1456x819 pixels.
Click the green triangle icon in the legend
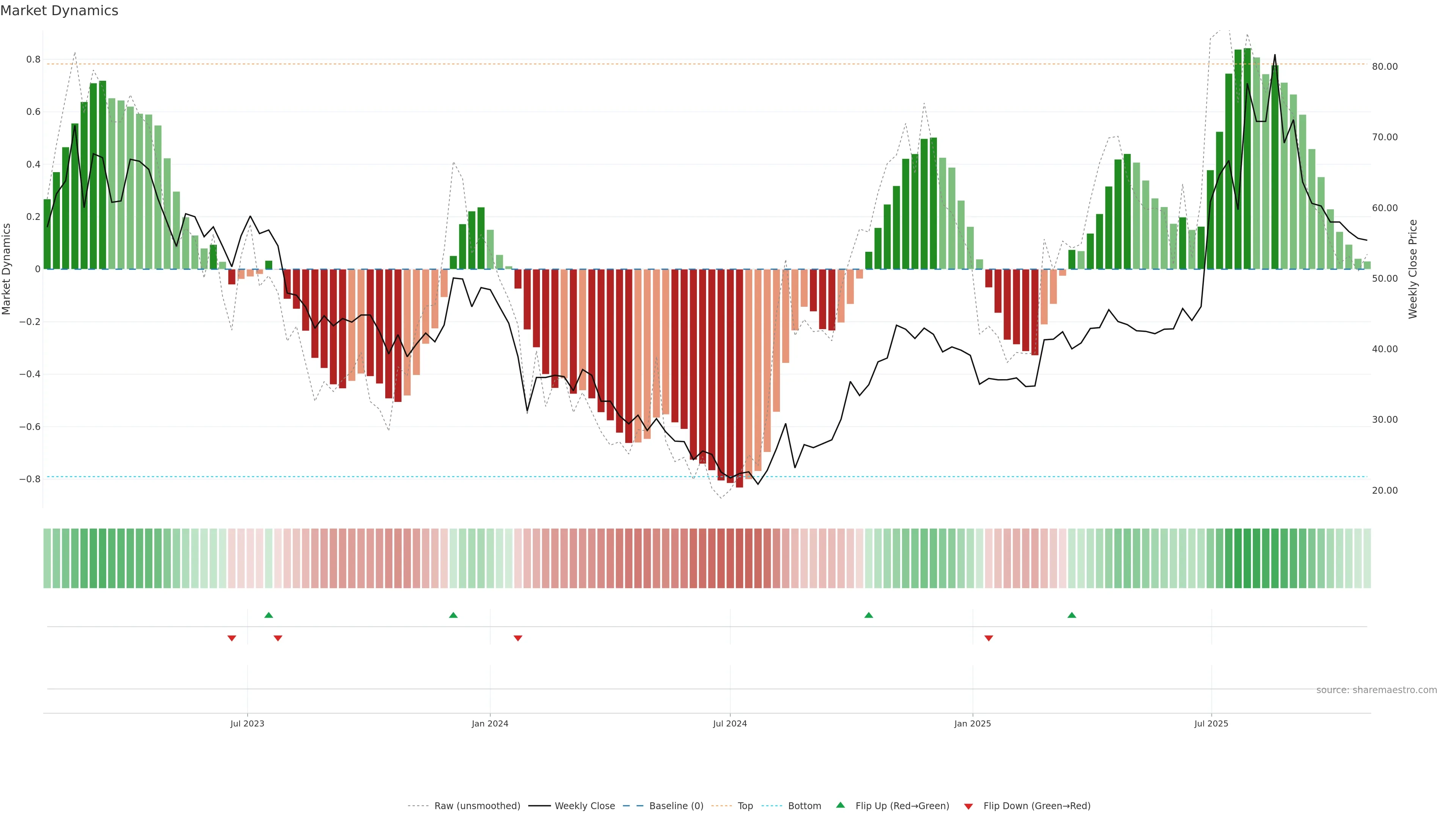pos(841,805)
